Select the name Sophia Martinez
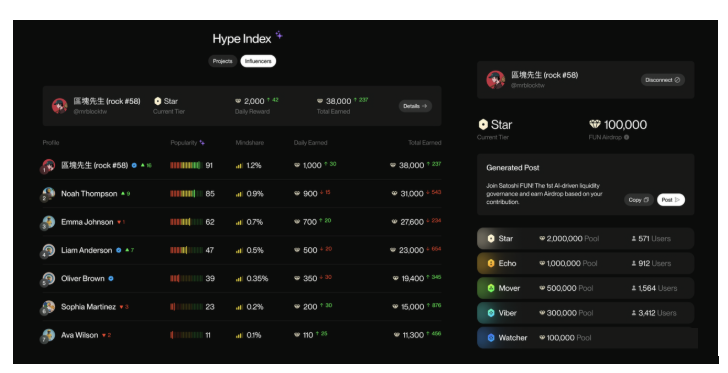The image size is (728, 373). pos(88,307)
